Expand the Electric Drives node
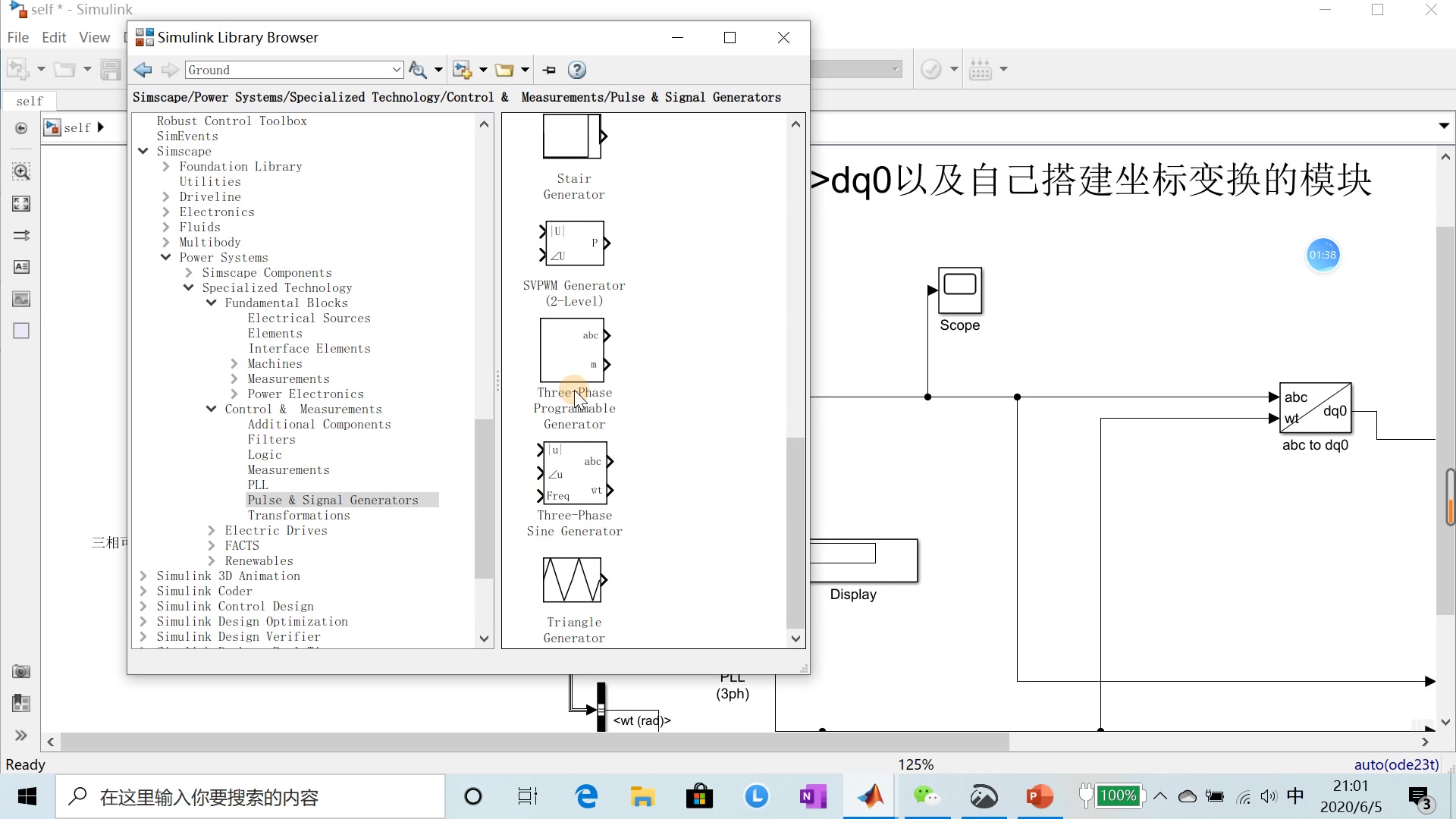Screen dimensions: 1456x819 (x=212, y=530)
